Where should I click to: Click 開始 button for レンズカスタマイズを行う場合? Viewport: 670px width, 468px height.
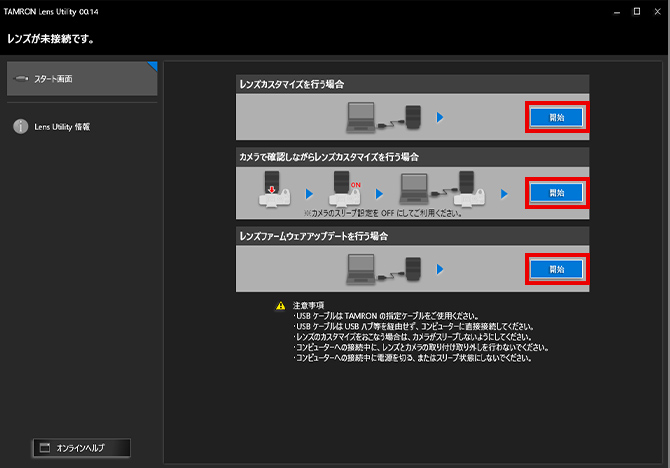(556, 117)
